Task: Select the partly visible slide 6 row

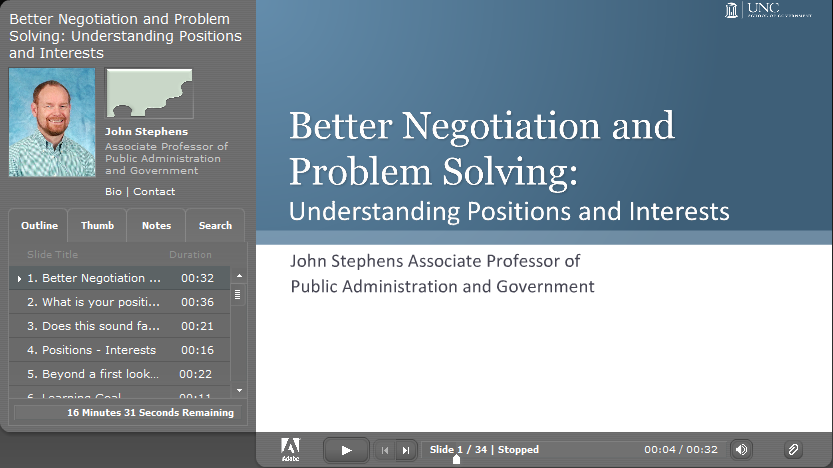Action: [120, 393]
